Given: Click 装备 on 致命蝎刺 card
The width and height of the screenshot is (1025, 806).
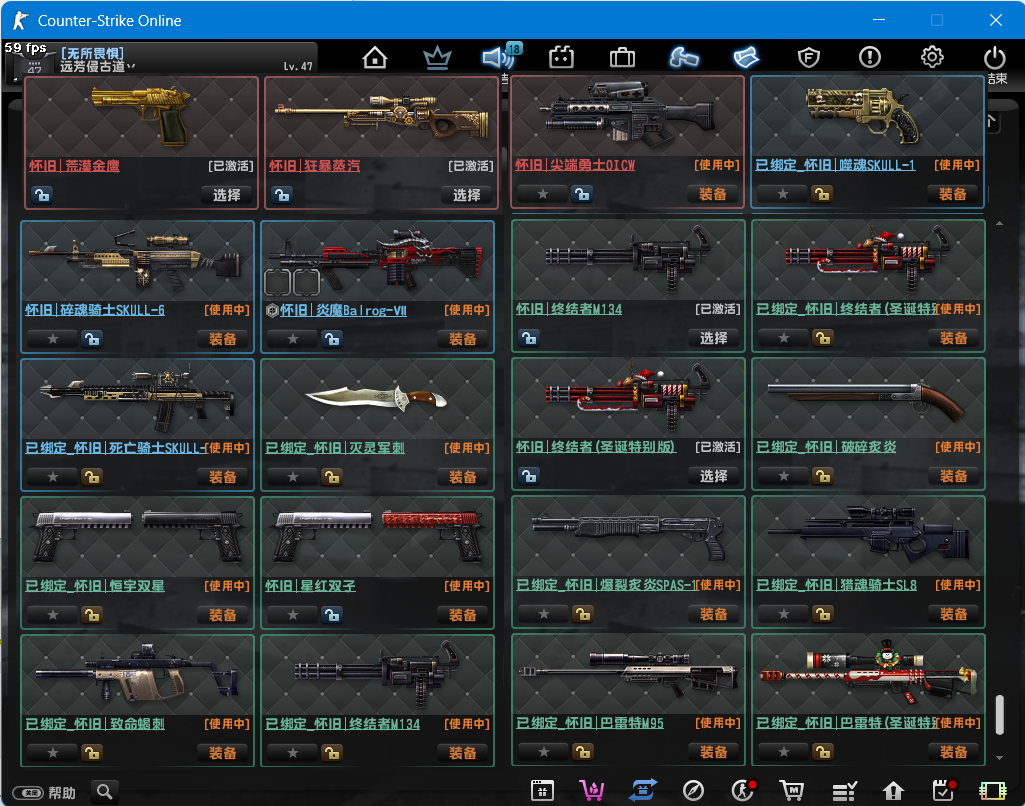Looking at the screenshot, I should pyautogui.click(x=222, y=753).
